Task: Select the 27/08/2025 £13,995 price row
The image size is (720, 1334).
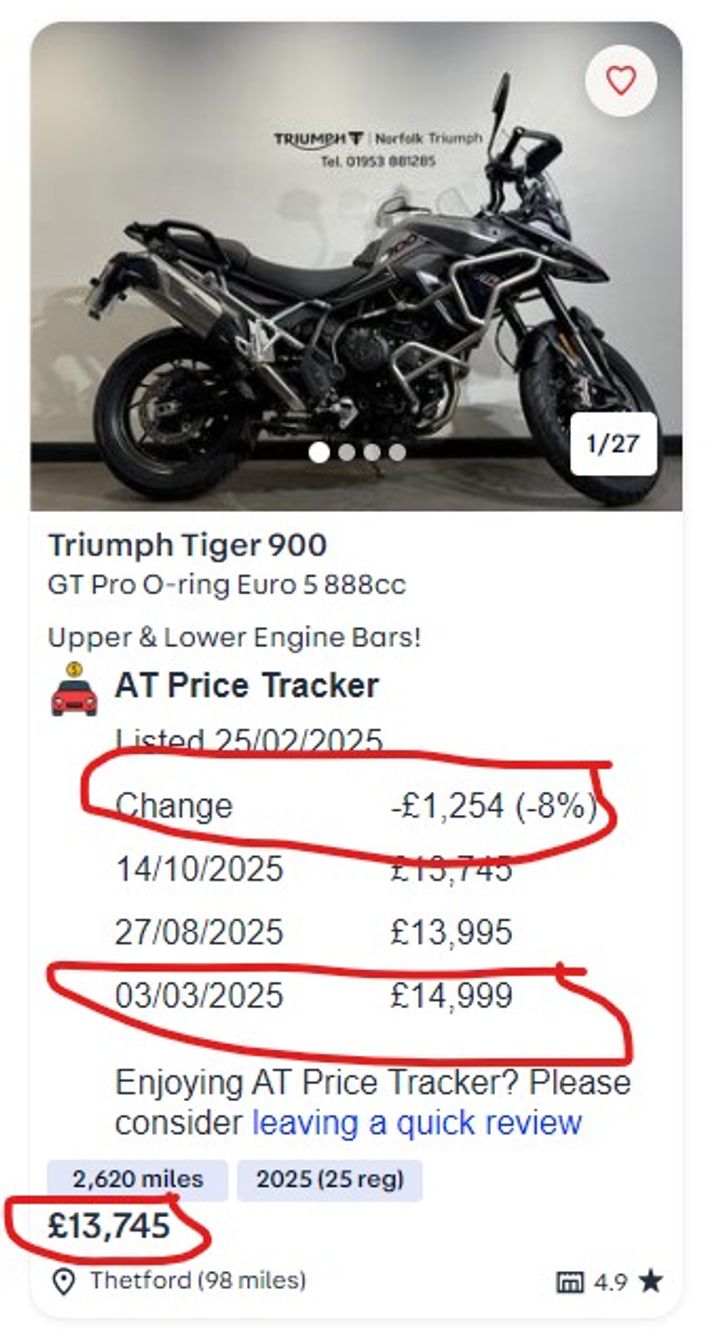Action: pos(314,932)
